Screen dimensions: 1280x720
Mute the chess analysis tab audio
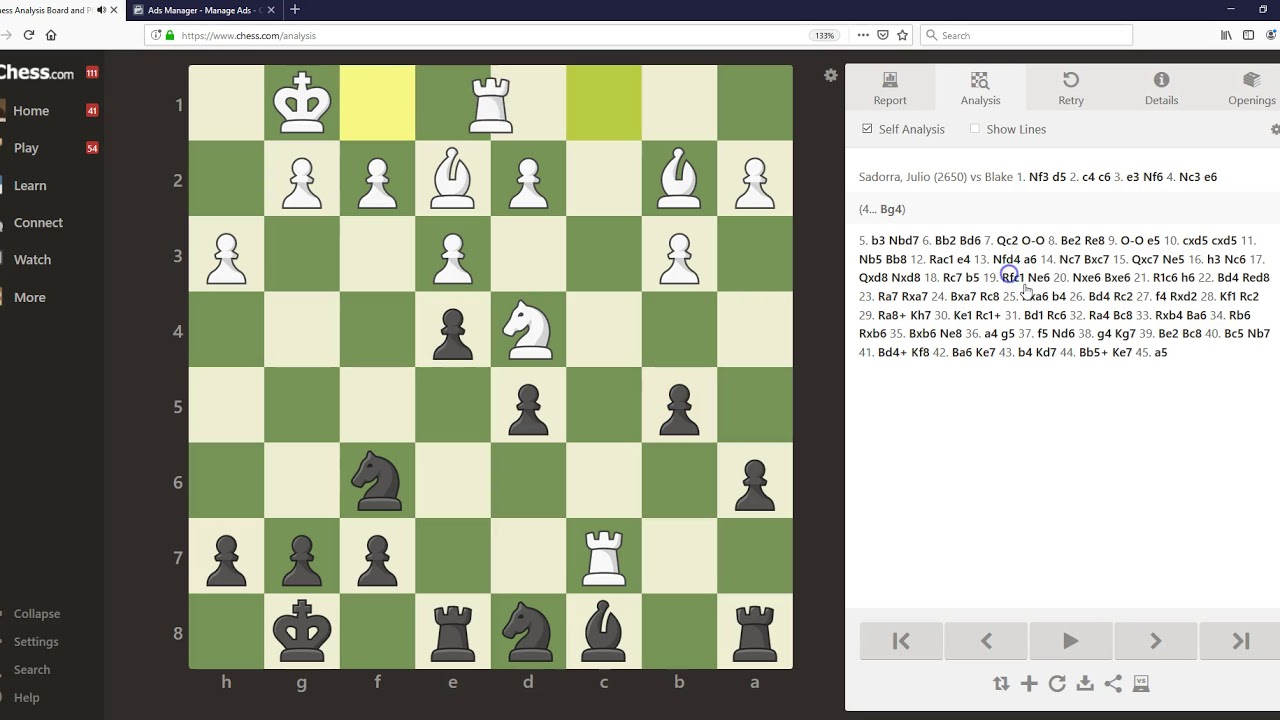click(x=101, y=10)
